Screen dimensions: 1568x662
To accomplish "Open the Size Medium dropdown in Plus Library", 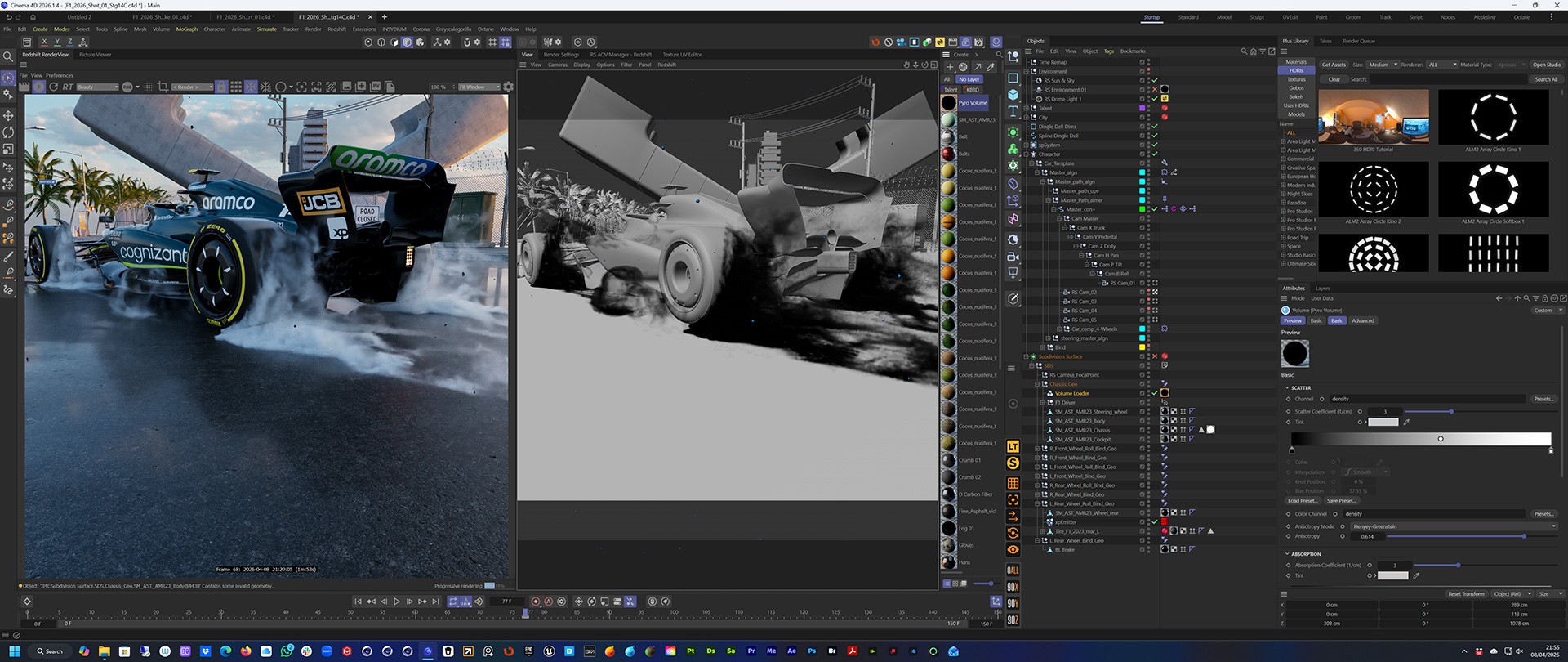I will click(1382, 65).
